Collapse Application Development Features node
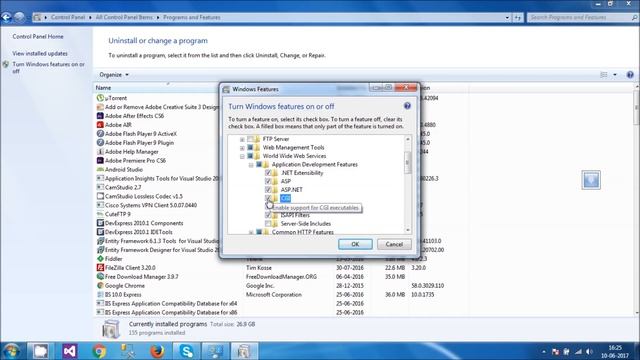Image resolution: width=640 pixels, height=360 pixels. 251,165
